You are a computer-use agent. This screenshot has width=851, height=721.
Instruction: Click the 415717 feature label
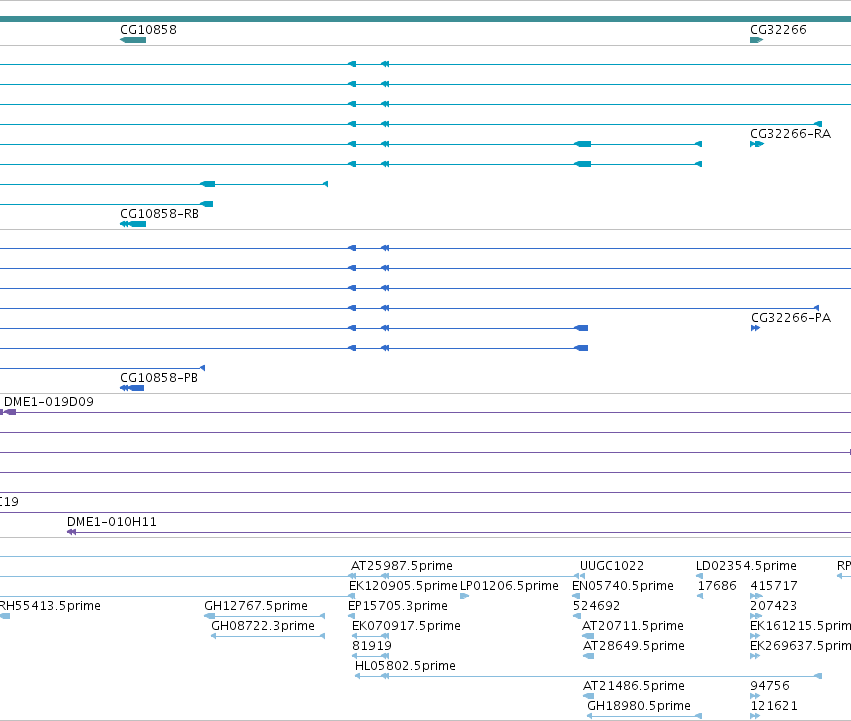[x=774, y=586]
